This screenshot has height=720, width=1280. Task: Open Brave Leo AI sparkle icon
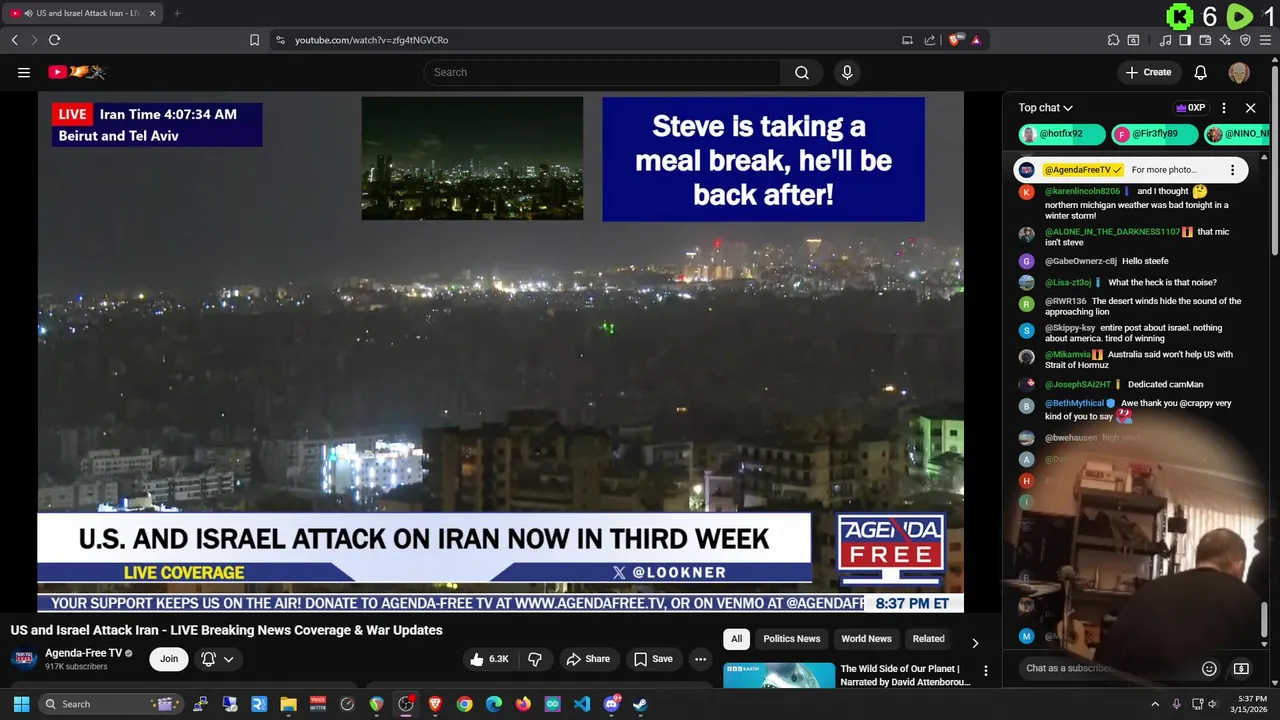pos(1225,40)
